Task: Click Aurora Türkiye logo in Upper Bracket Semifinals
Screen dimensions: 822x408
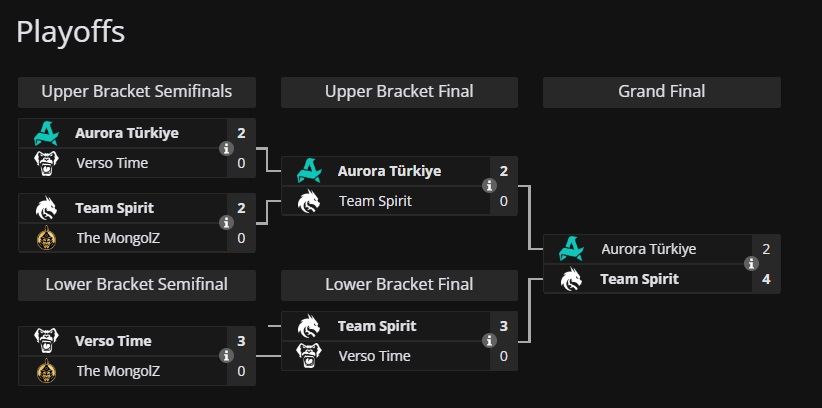Action: (x=46, y=133)
